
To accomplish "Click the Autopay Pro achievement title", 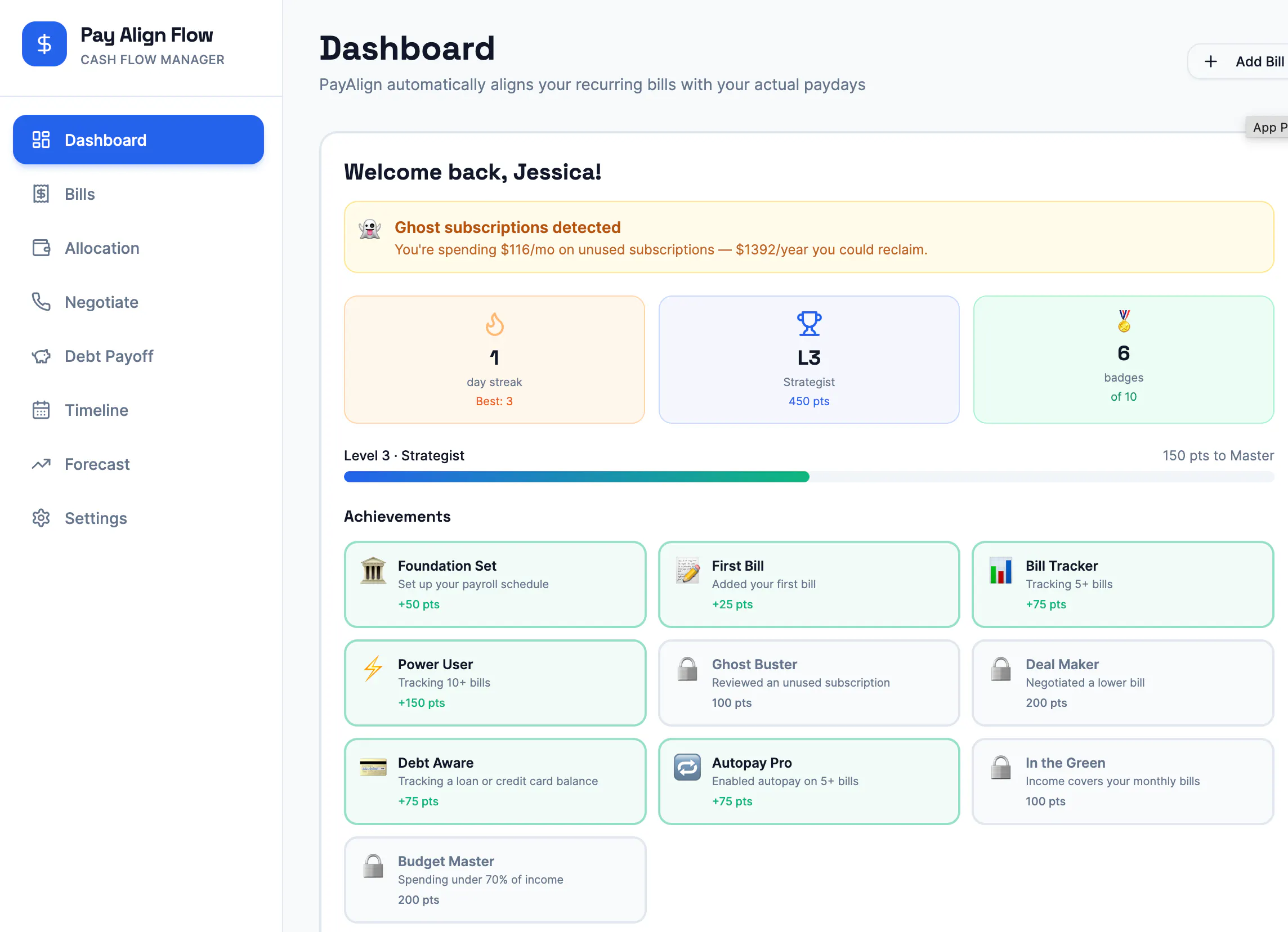I will pyautogui.click(x=752, y=763).
